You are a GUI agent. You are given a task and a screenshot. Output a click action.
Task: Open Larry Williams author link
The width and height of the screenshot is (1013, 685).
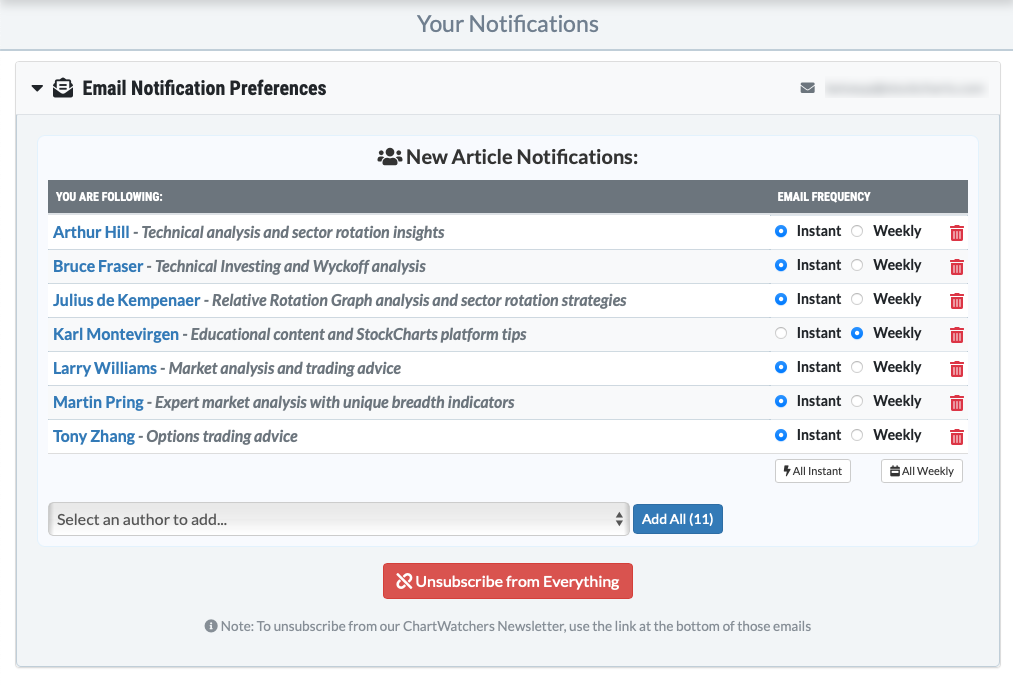click(x=105, y=368)
